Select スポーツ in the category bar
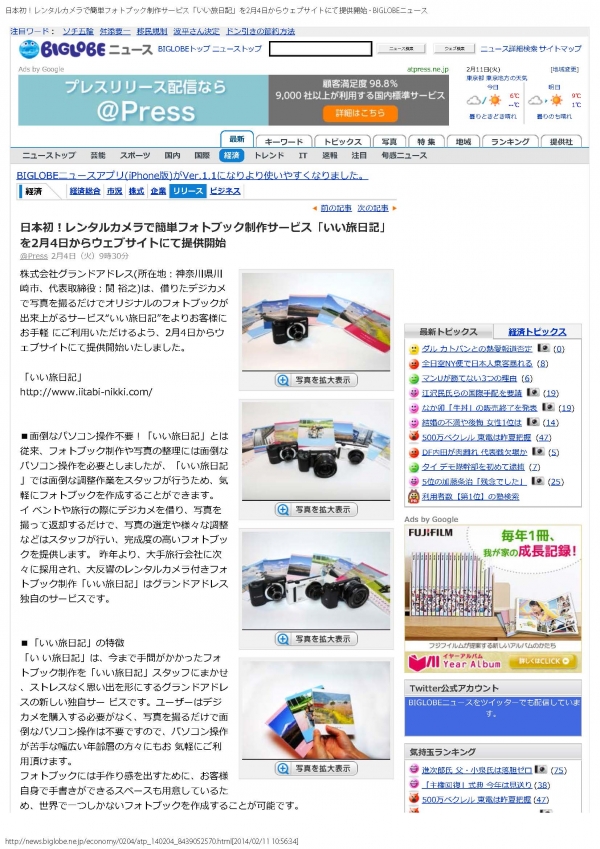The width and height of the screenshot is (600, 849). [x=135, y=155]
